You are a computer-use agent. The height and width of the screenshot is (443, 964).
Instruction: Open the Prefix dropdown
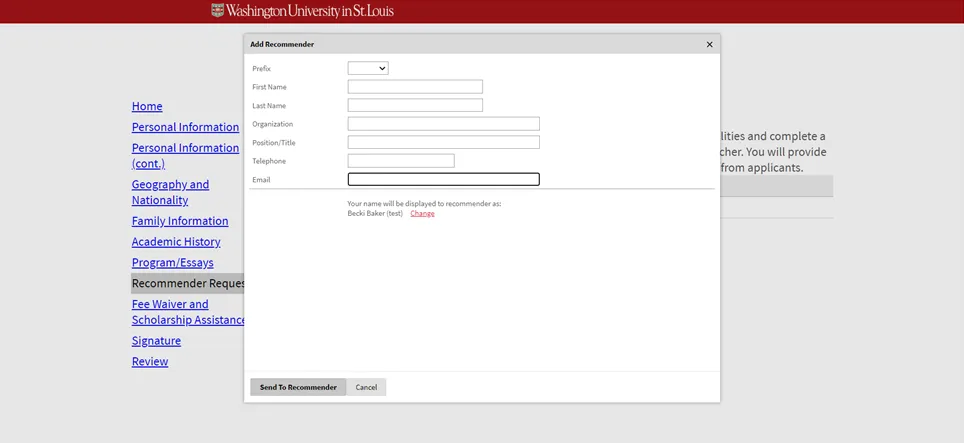(x=368, y=68)
